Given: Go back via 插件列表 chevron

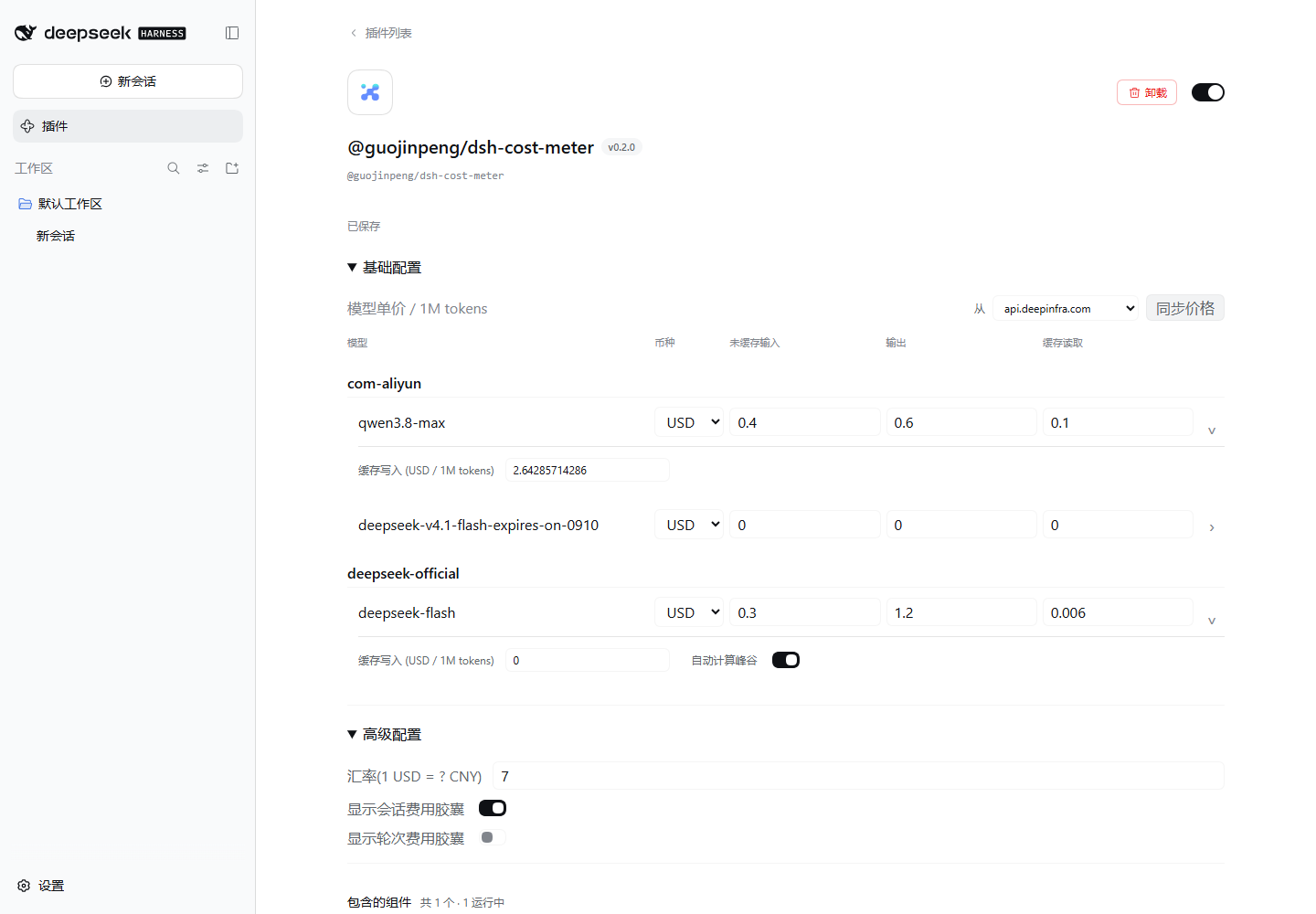Looking at the screenshot, I should 354,33.
